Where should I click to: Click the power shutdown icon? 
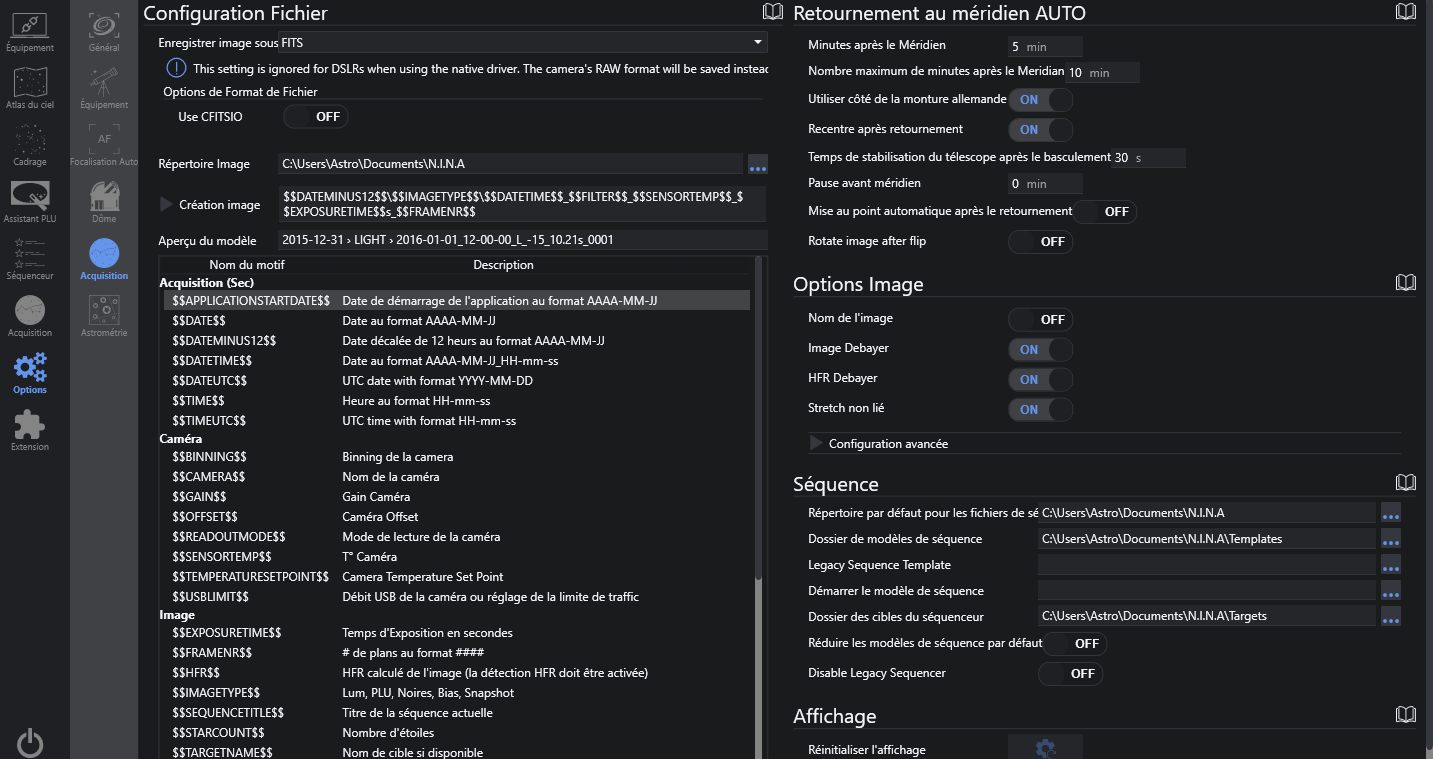pyautogui.click(x=30, y=742)
